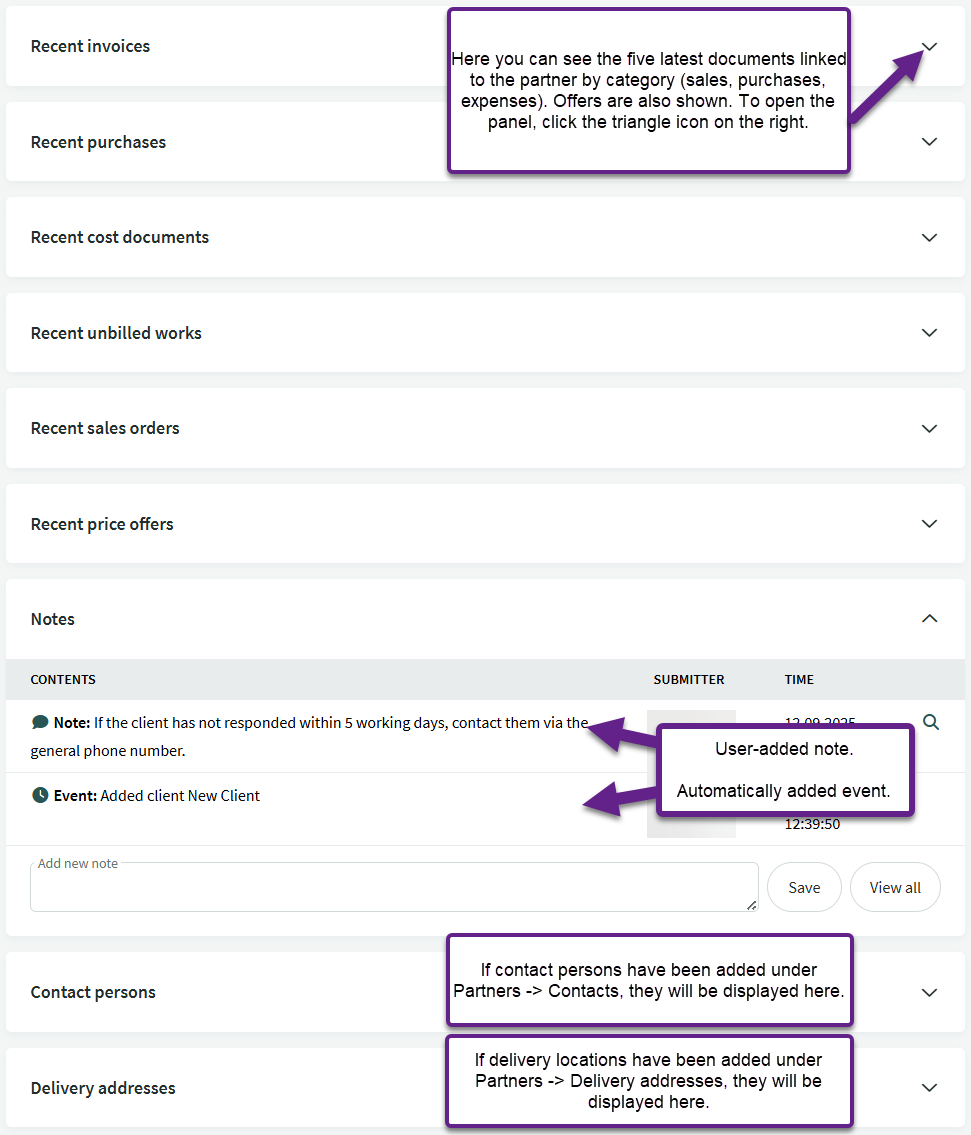Click the SUBMITTER column header
Screen dimensions: 971x1135
(688, 680)
